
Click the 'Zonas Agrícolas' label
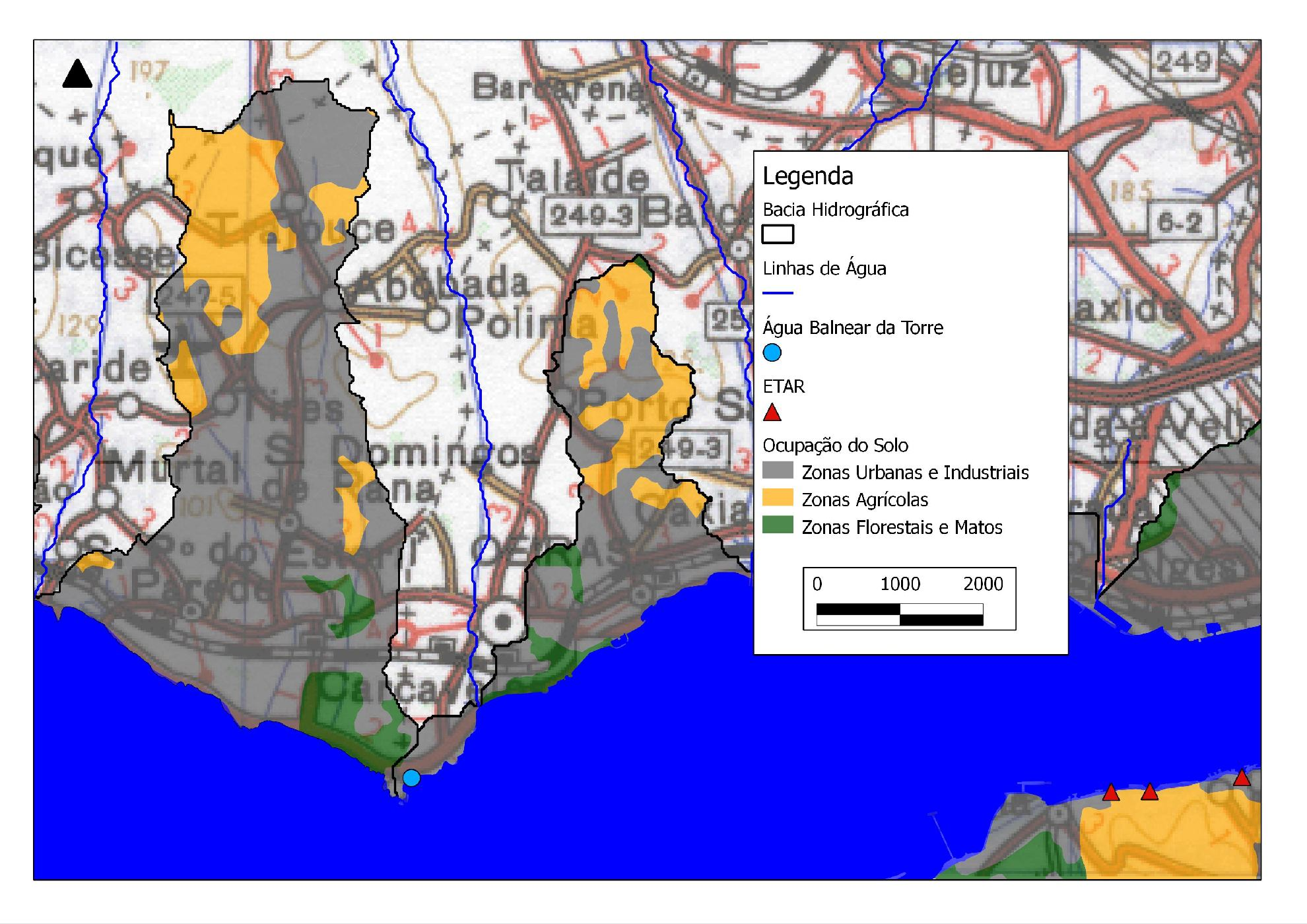865,500
